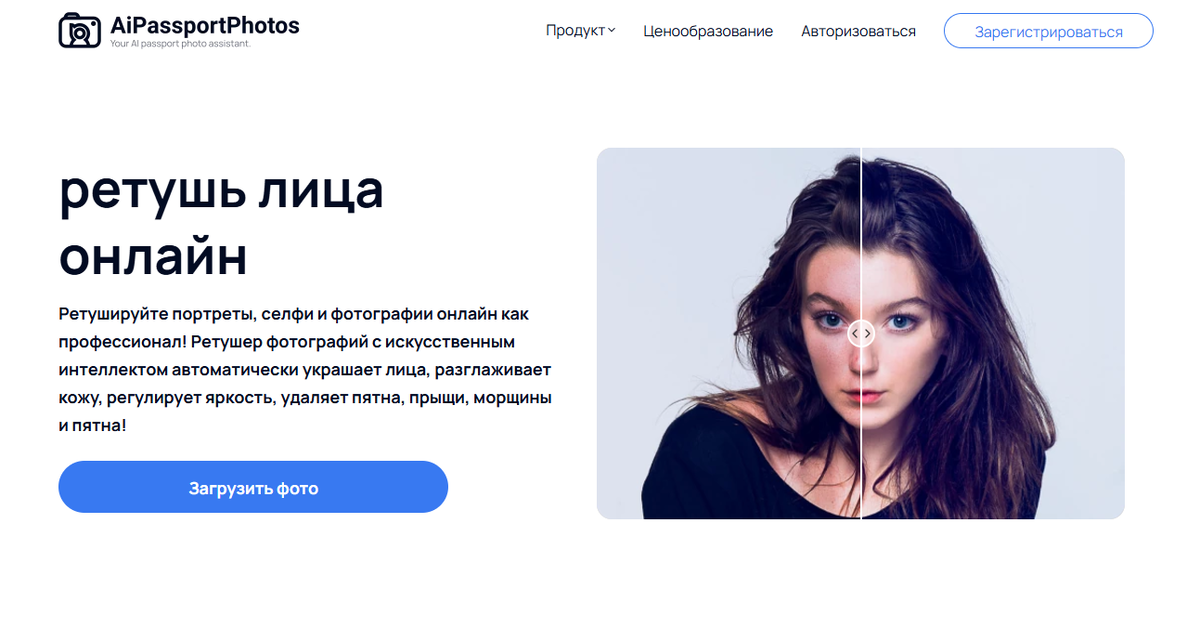Click the camera logo icon
This screenshot has height=628, width=1200.
[80, 30]
